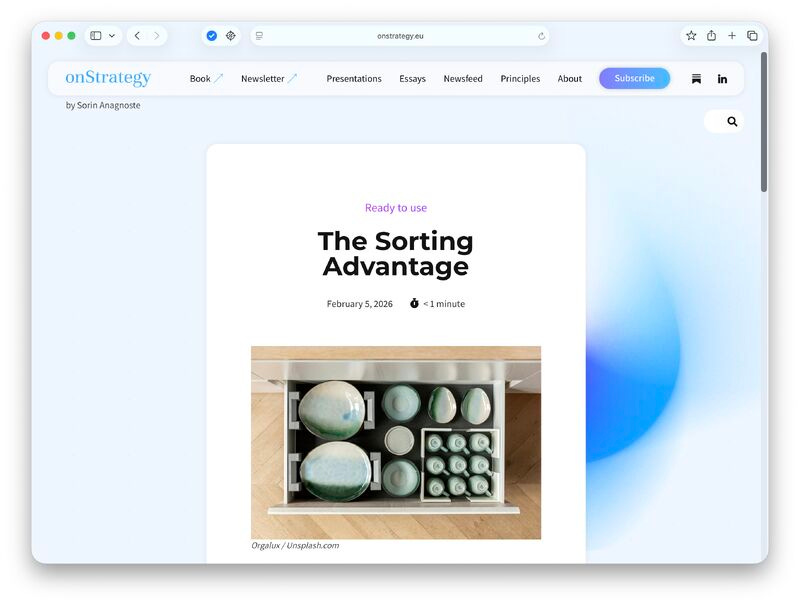Click the Substack bookmark icon in the nav
800x605 pixels.
[696, 79]
